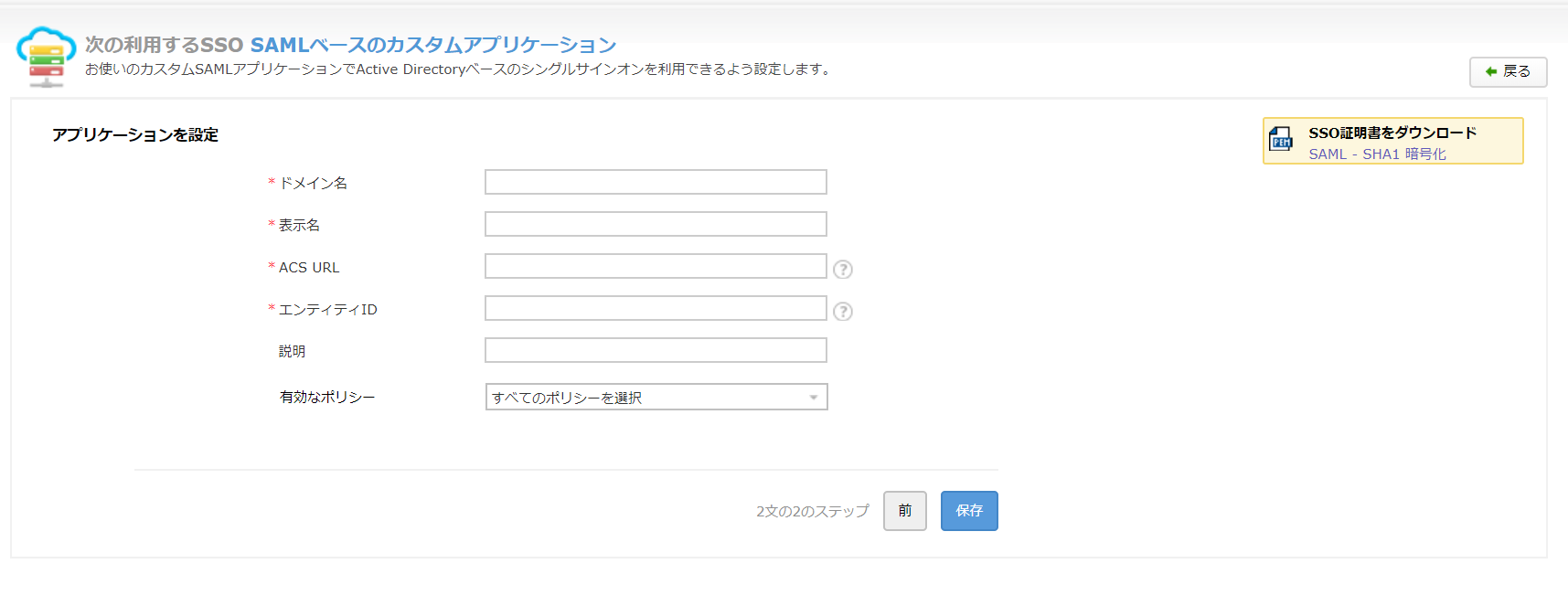Click the help icon beside エンティティID field
This screenshot has width=1568, height=606.
843,312
